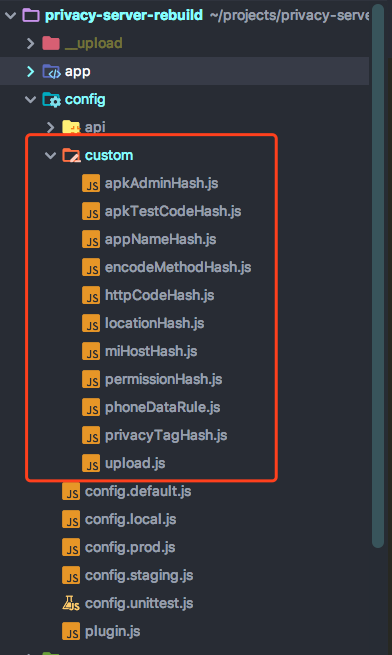Click the JS icon beside apkAdminHash.js
The height and width of the screenshot is (655, 392).
coord(91,183)
